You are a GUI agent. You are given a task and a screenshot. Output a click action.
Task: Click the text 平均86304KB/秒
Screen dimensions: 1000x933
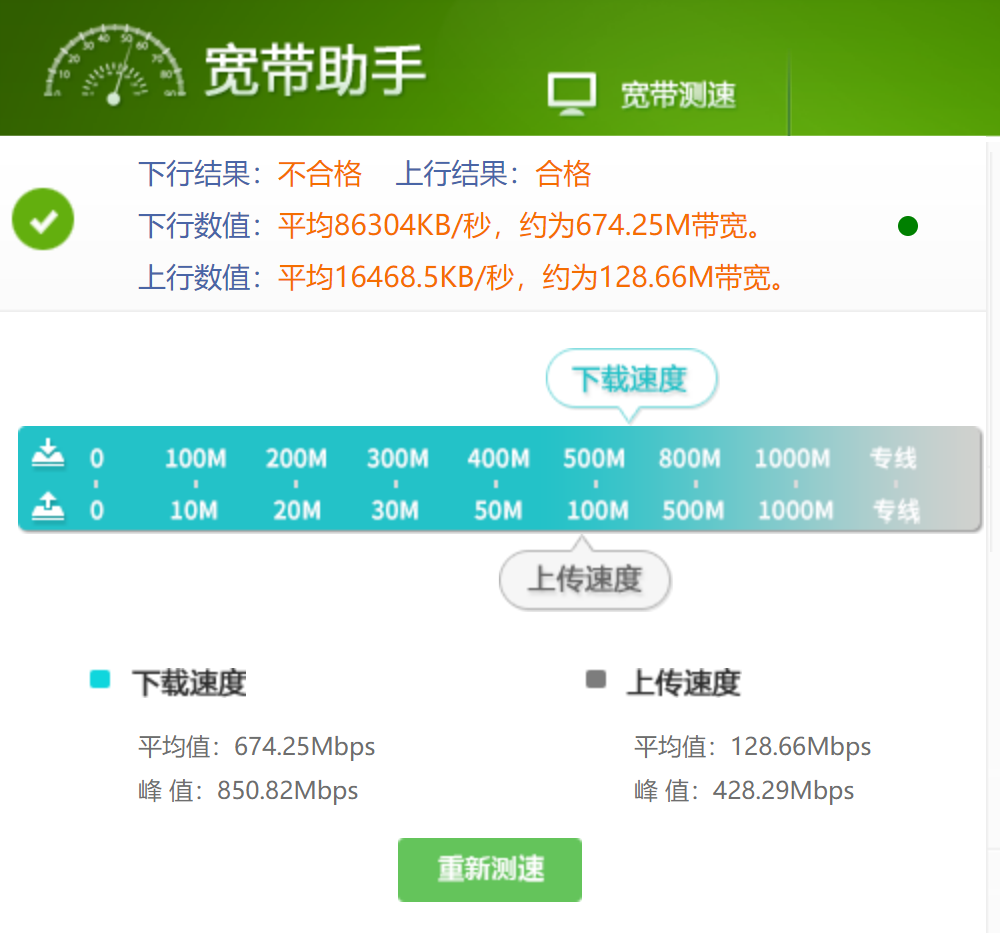coord(385,226)
